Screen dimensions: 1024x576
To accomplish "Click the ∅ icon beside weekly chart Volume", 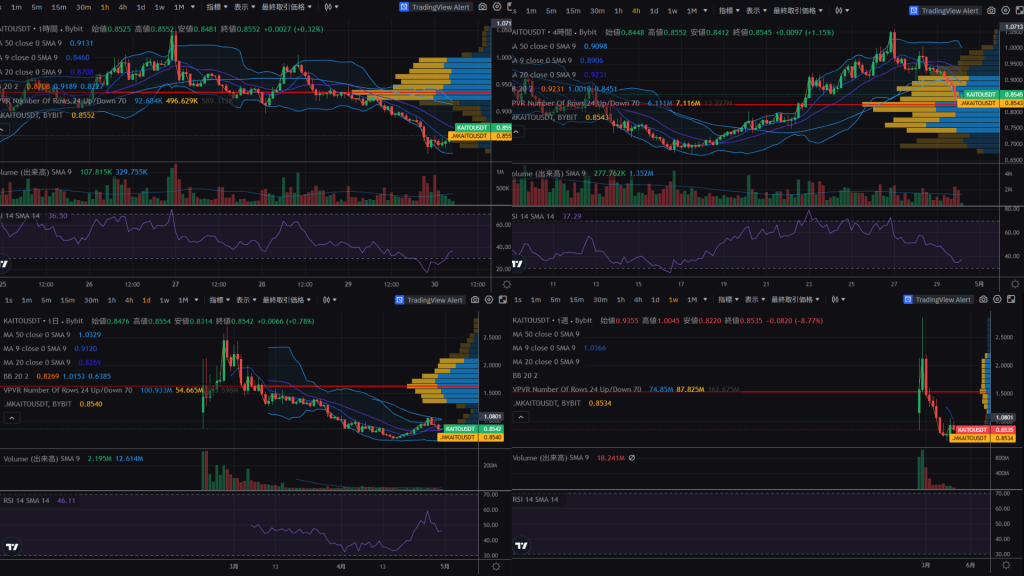I will (632, 458).
